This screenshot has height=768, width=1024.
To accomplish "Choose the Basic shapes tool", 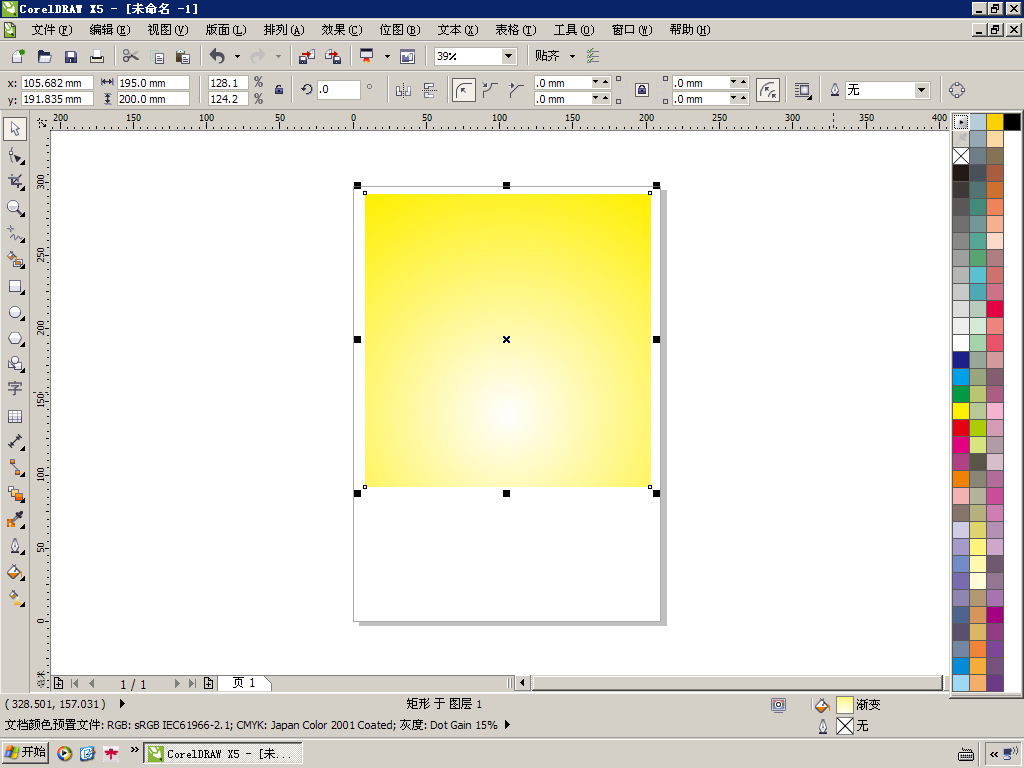I will 15,364.
